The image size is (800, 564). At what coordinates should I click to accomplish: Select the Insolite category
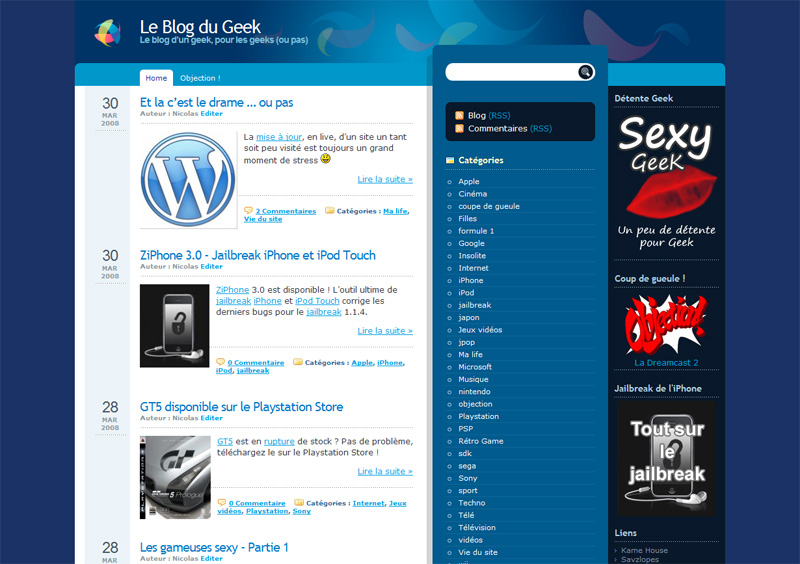click(472, 255)
